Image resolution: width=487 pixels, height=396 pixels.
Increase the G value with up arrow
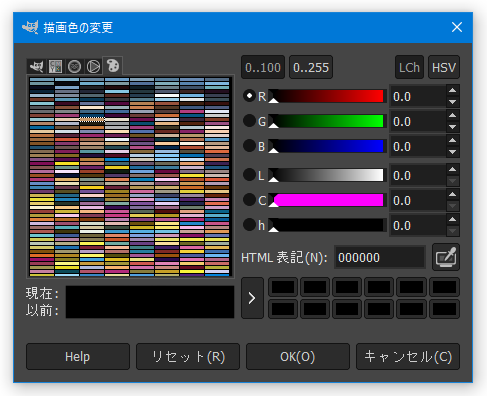point(452,115)
